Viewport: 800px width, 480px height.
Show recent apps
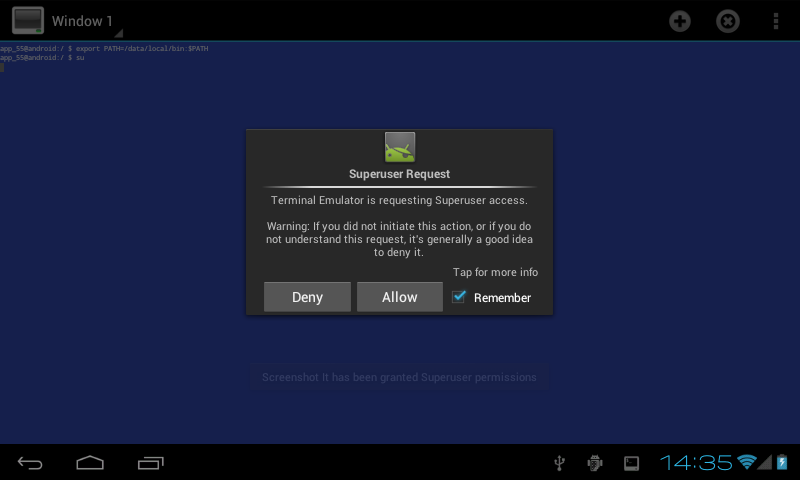(x=151, y=463)
